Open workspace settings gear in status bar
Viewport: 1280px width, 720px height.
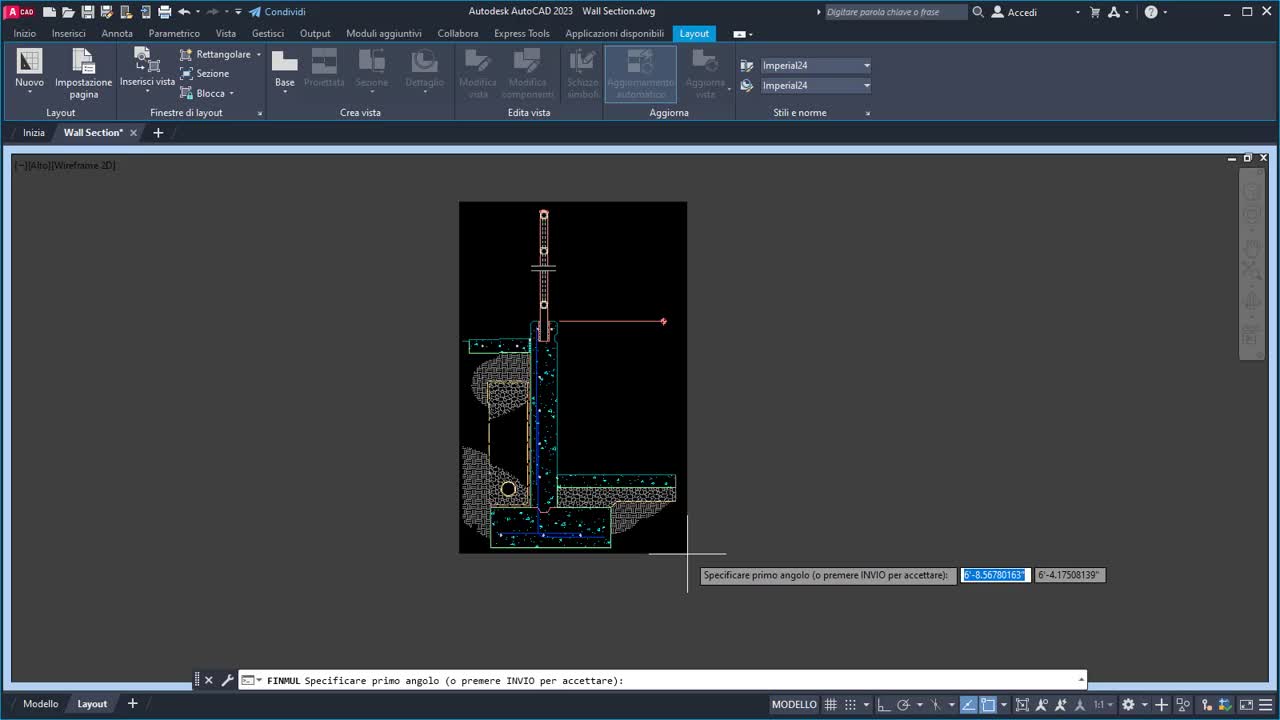pos(1128,704)
